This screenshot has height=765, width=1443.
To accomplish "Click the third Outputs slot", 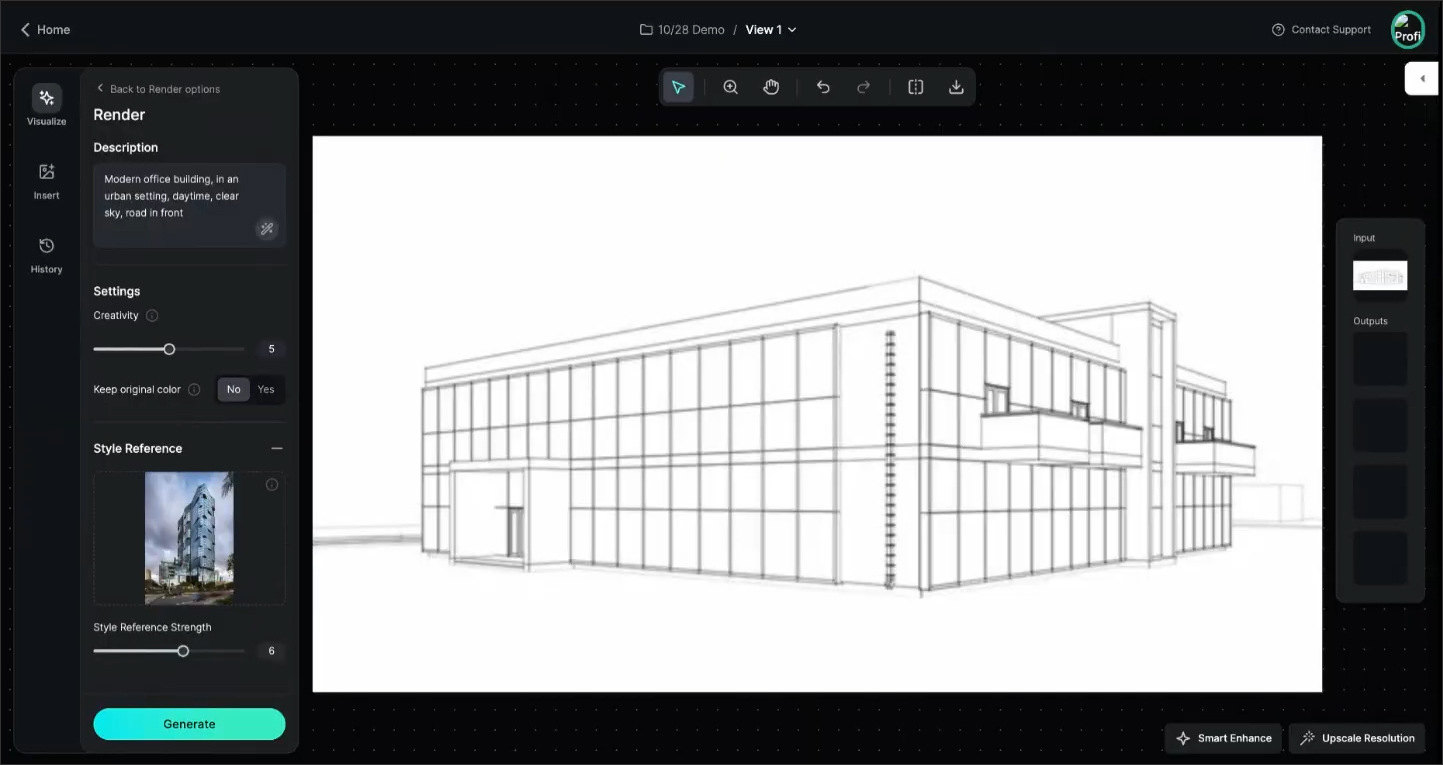I will tap(1380, 491).
